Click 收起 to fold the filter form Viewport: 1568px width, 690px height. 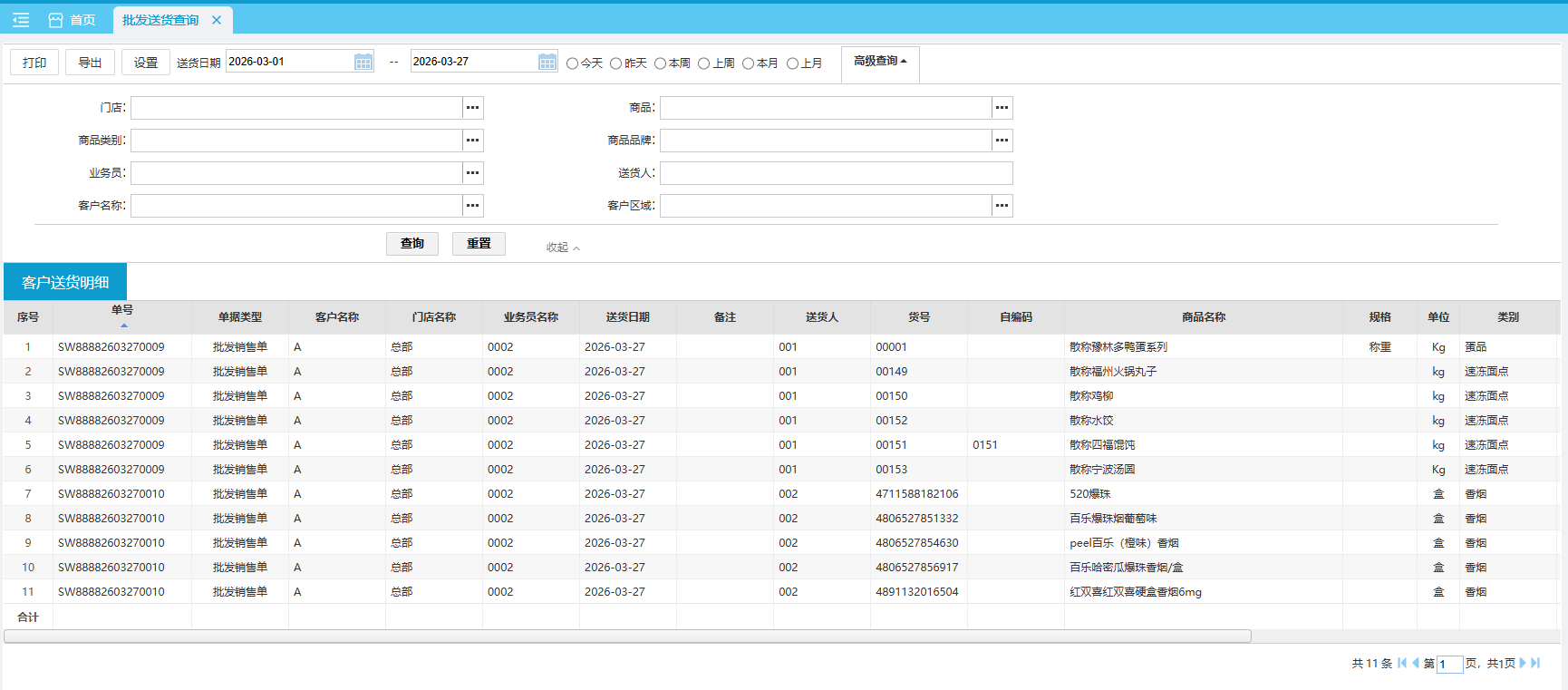click(x=562, y=248)
